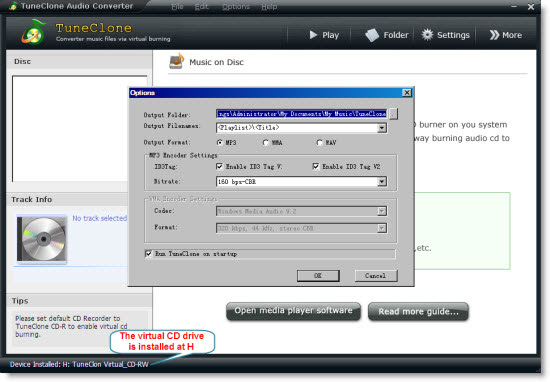The image size is (550, 382).
Task: Click Cancel in the Options dialog
Action: [376, 276]
